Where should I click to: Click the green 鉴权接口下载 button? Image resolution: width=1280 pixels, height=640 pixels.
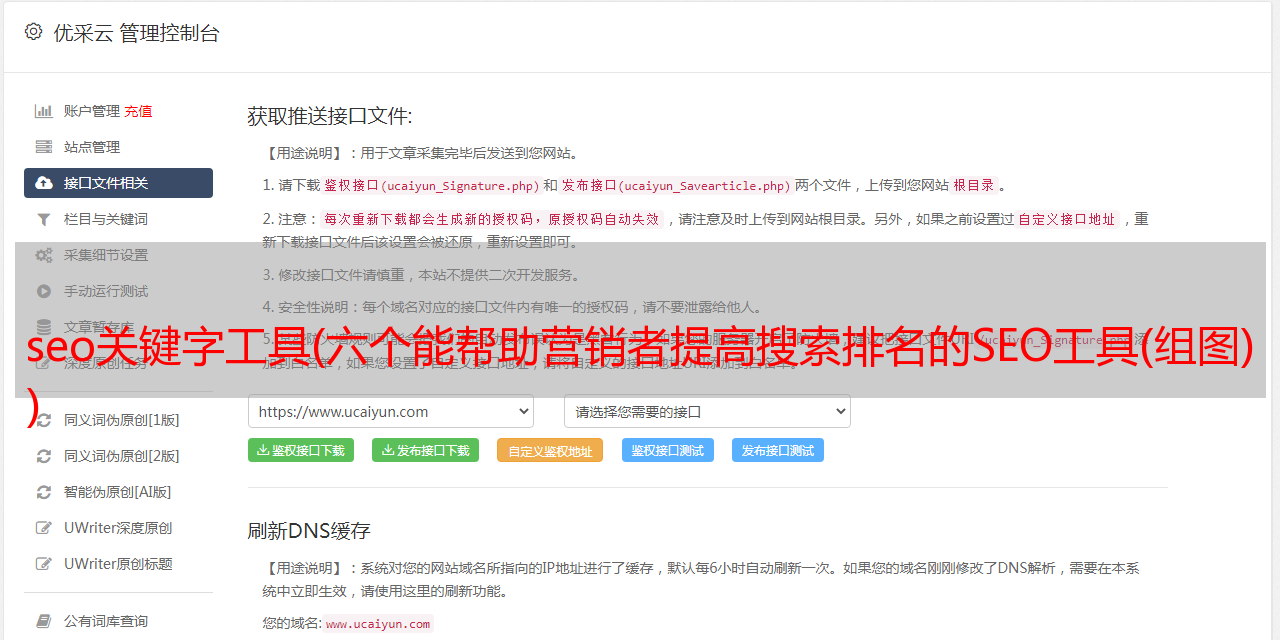pos(301,450)
